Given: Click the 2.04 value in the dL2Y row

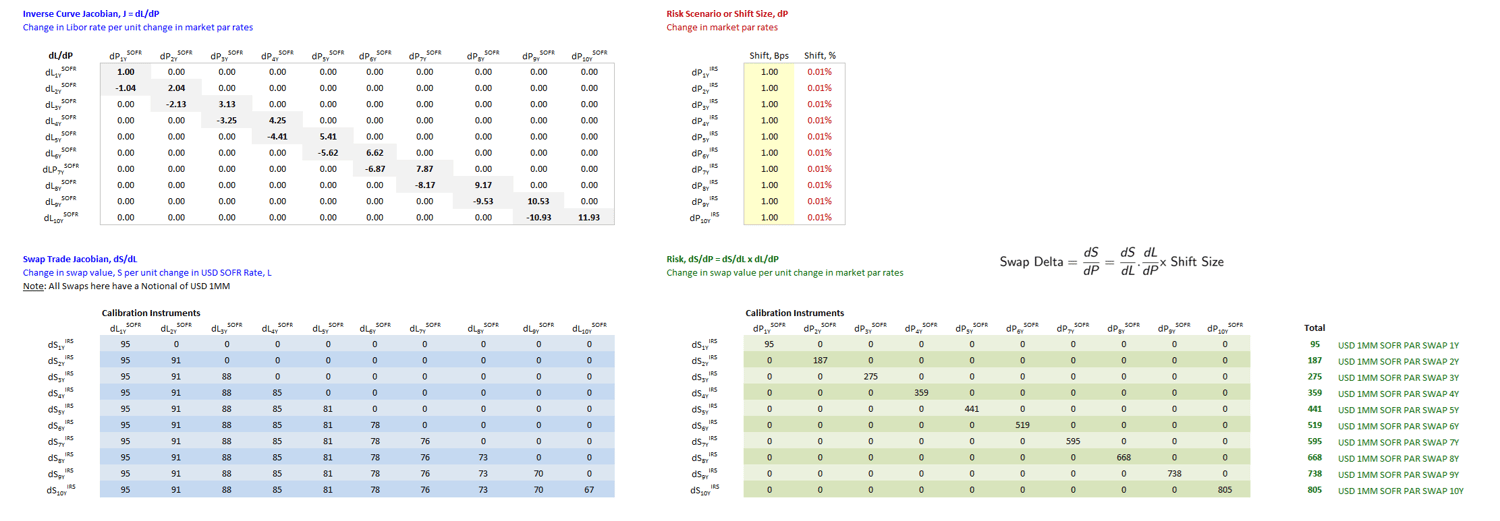Looking at the screenshot, I should pos(176,88).
